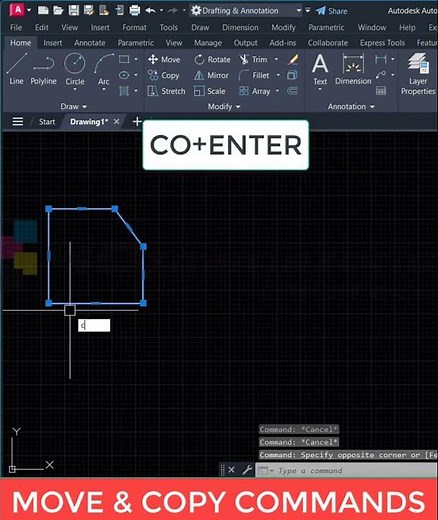
Task: Open the AutoCAD application menu button
Action: coord(17,10)
